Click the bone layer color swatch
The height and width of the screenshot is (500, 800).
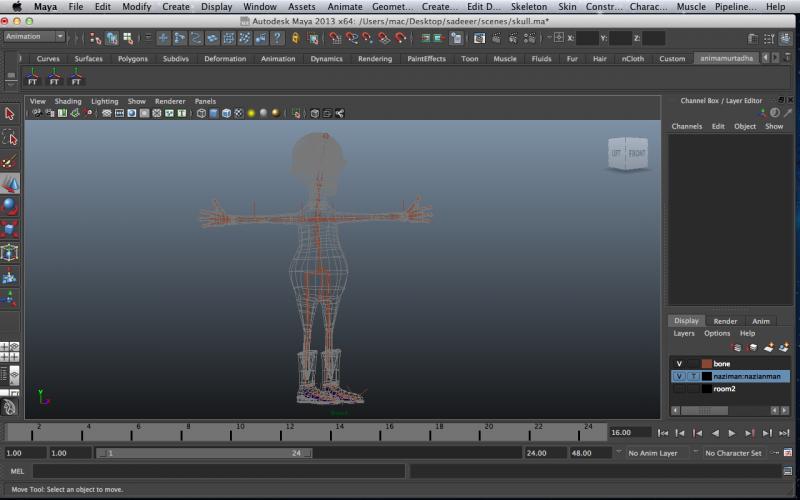(x=706, y=364)
